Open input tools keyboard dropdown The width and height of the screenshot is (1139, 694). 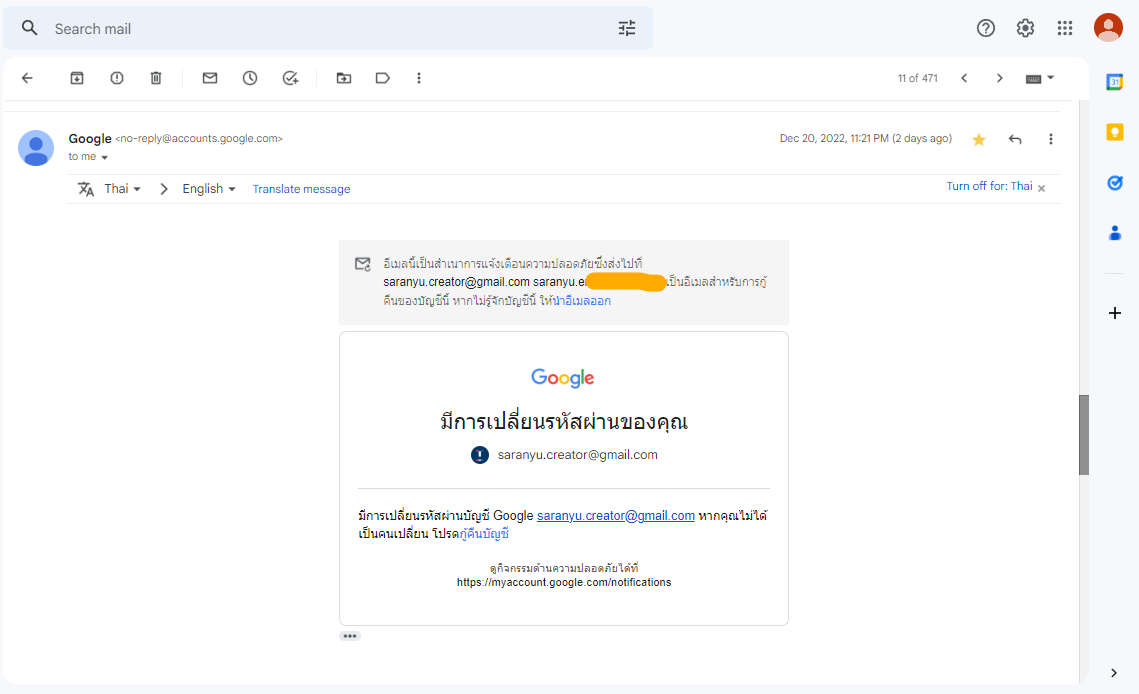coord(1039,78)
